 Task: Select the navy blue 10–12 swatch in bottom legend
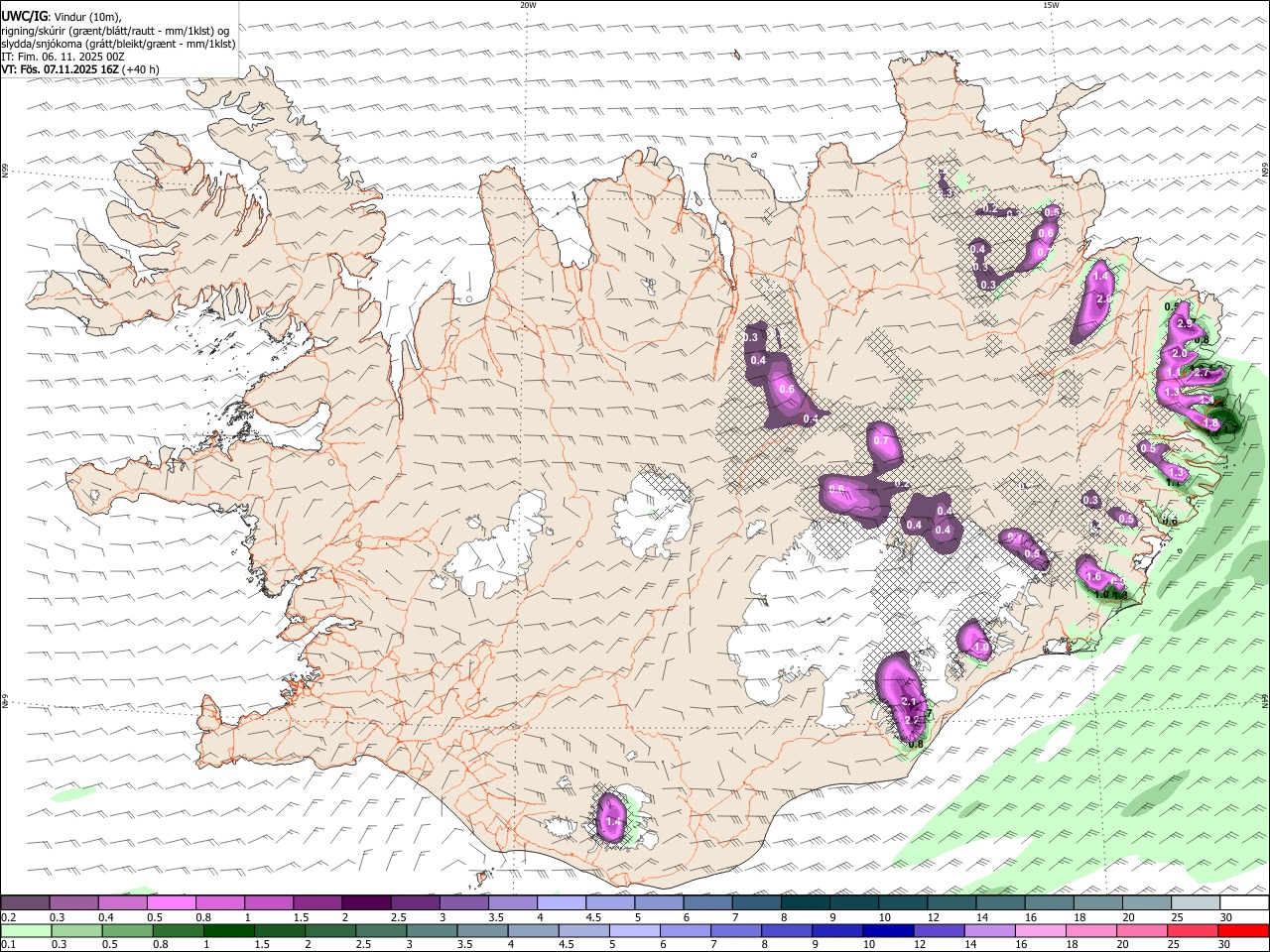click(888, 931)
